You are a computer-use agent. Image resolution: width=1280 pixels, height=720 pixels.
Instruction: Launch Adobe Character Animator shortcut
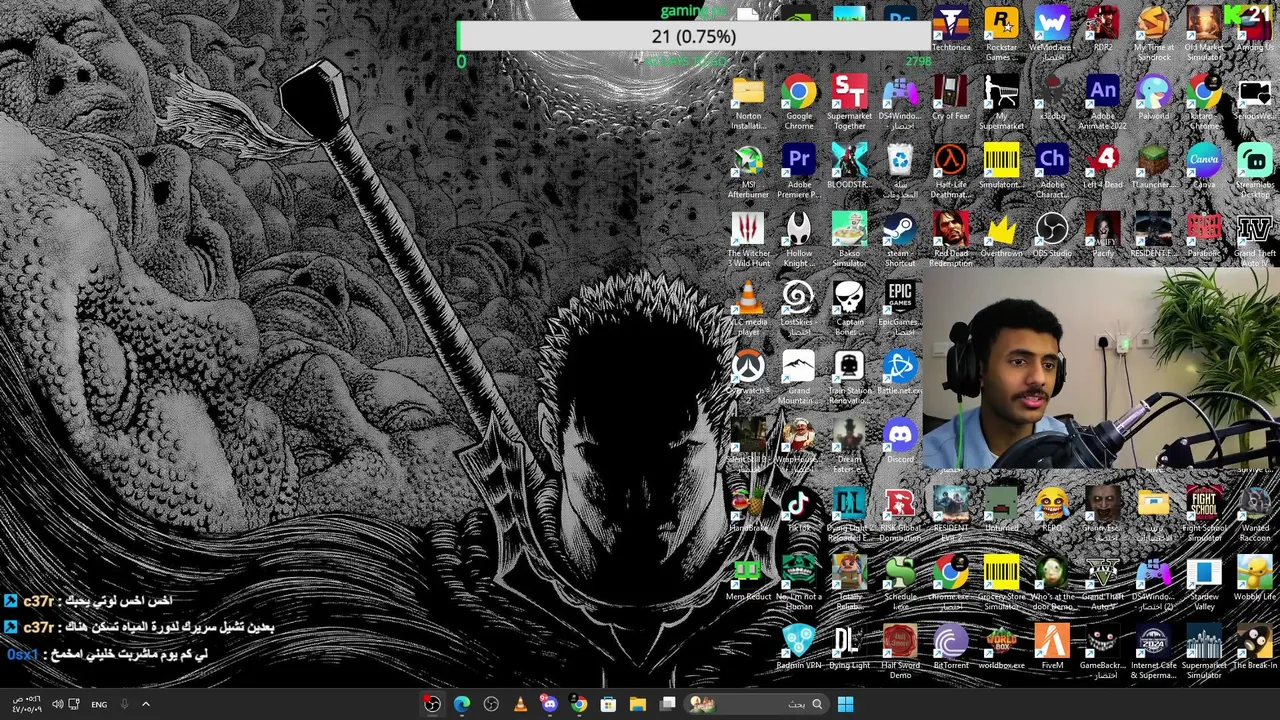tap(1052, 172)
